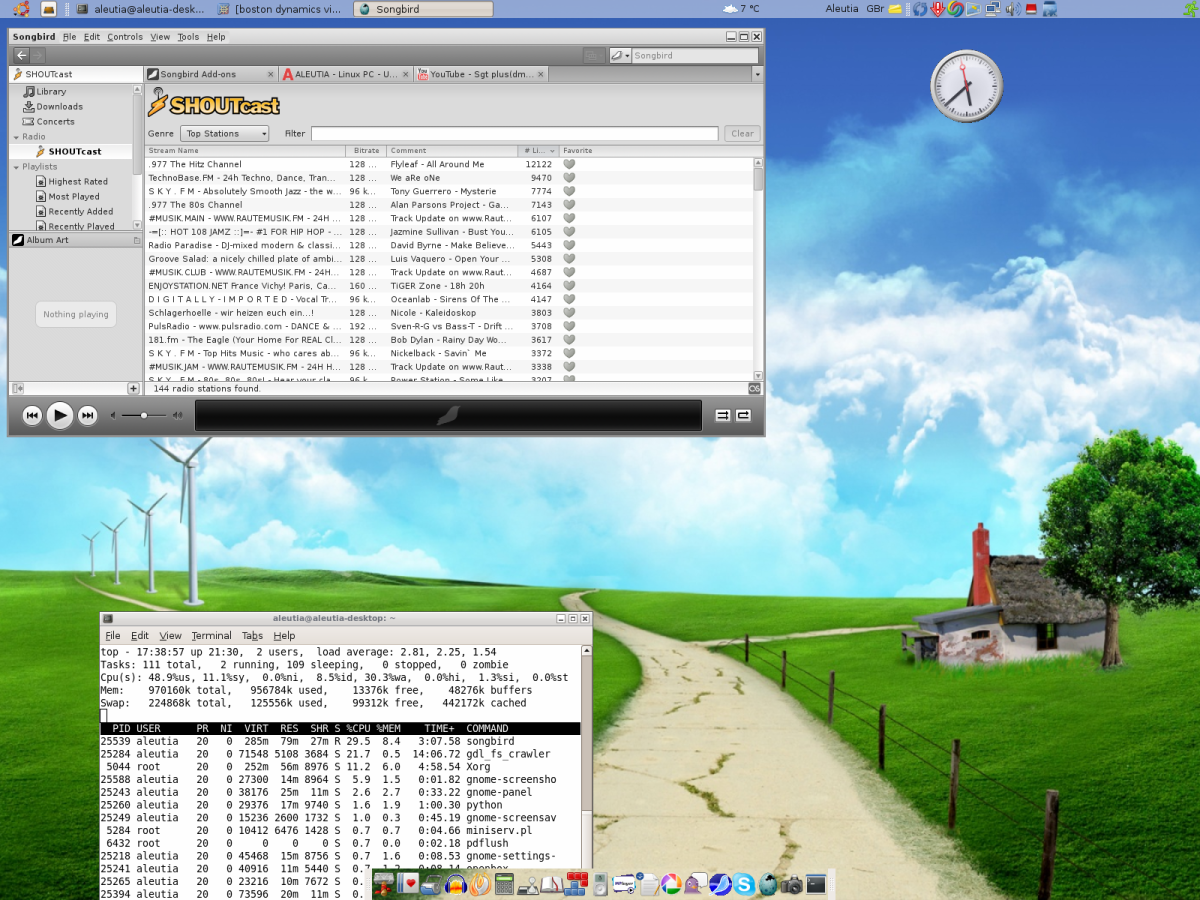Screen dimensions: 1200x900
Task: Select the D I G I T A L L Y - I M P O R T E D stream
Action: click(x=449, y=299)
